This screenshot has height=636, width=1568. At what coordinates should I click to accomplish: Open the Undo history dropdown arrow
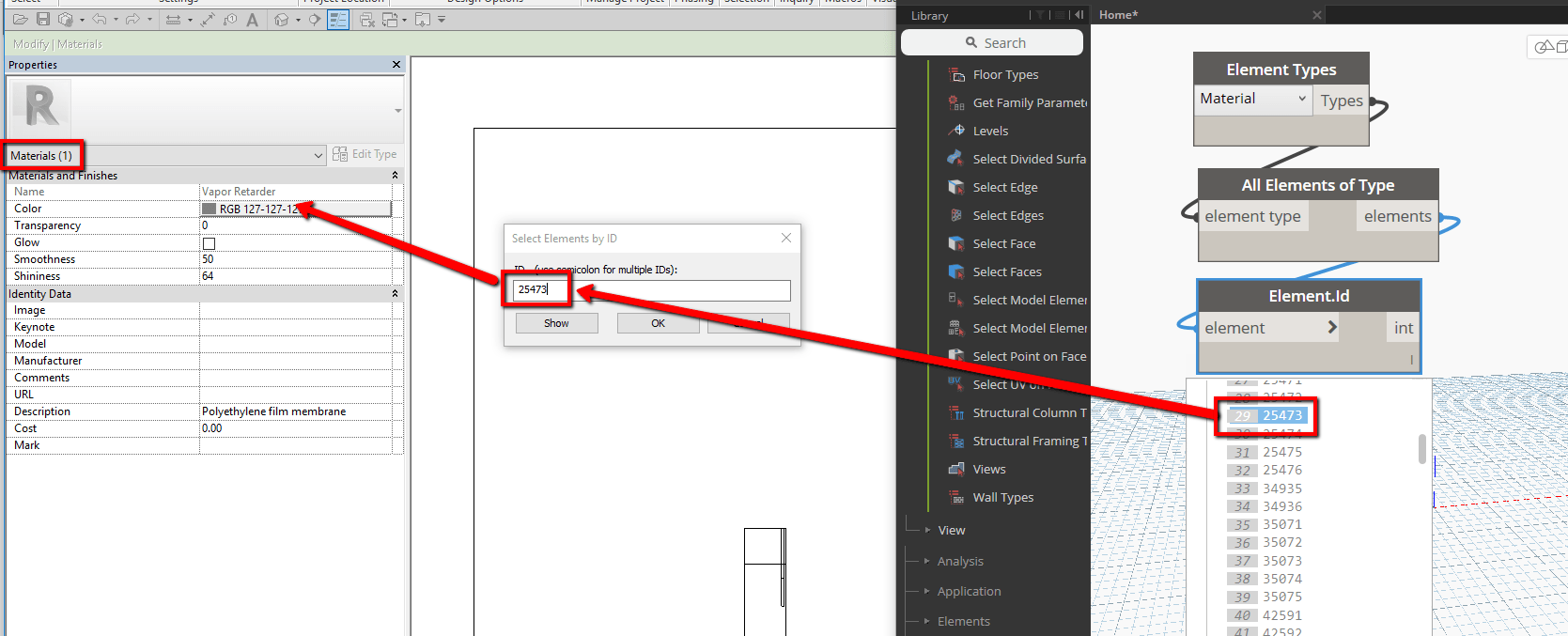116,20
